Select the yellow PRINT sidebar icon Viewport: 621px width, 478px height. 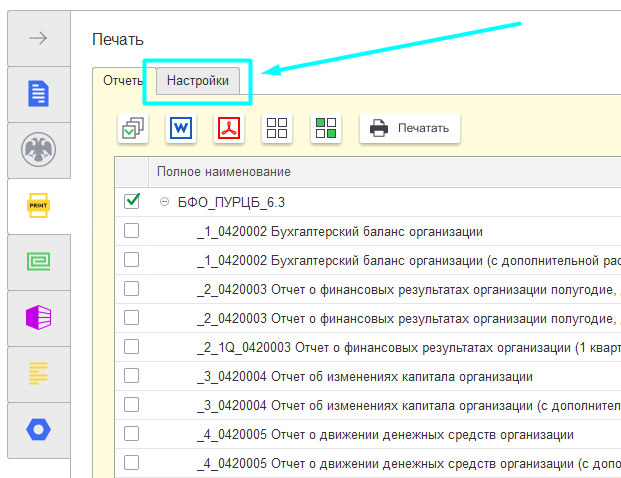[38, 206]
